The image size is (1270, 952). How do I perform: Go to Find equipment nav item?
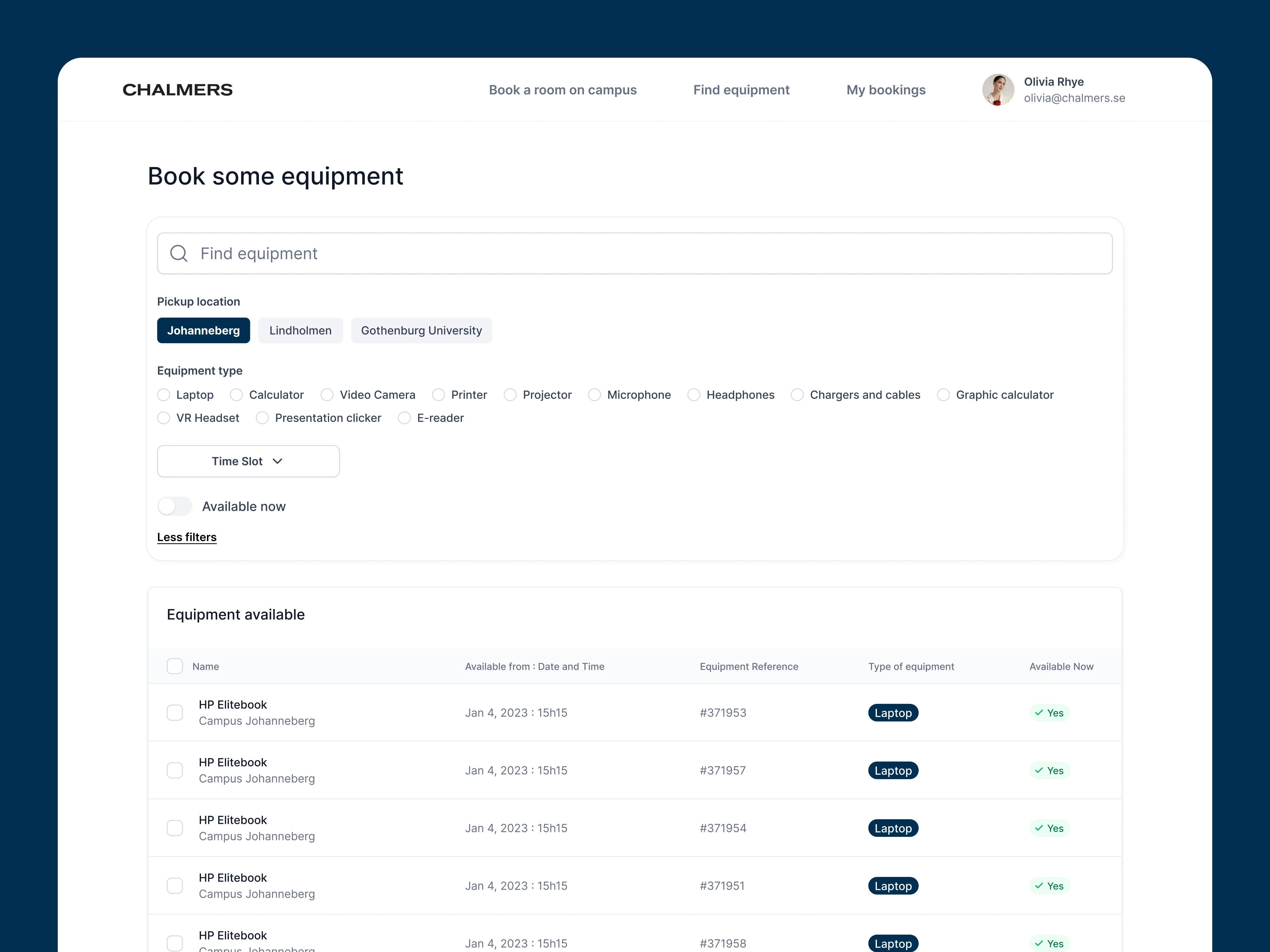point(741,90)
